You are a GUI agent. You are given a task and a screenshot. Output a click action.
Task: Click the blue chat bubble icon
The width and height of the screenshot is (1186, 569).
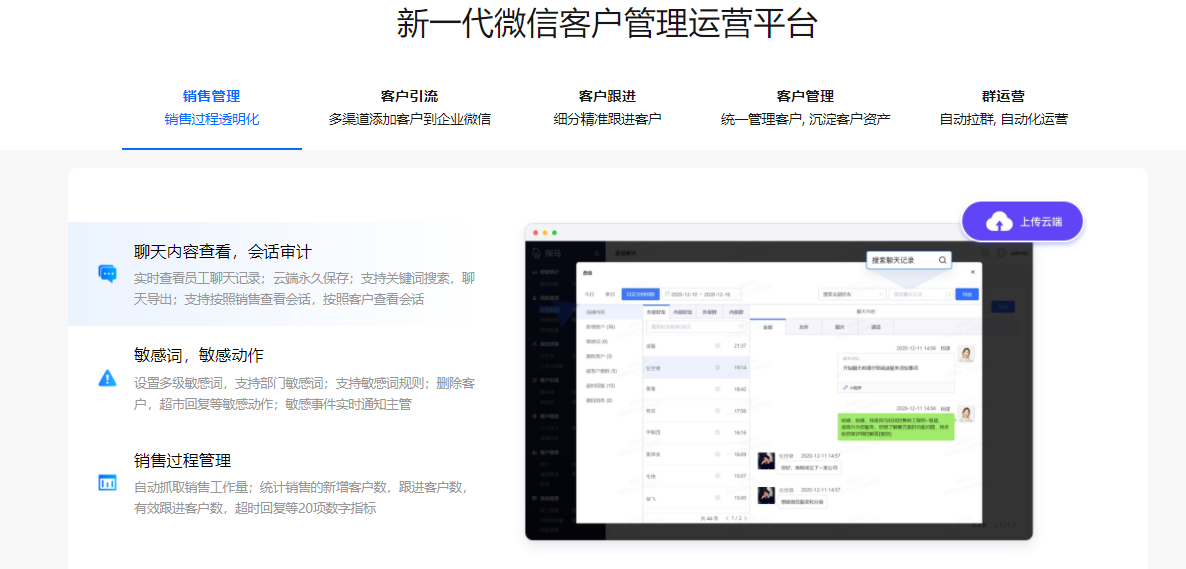(107, 273)
